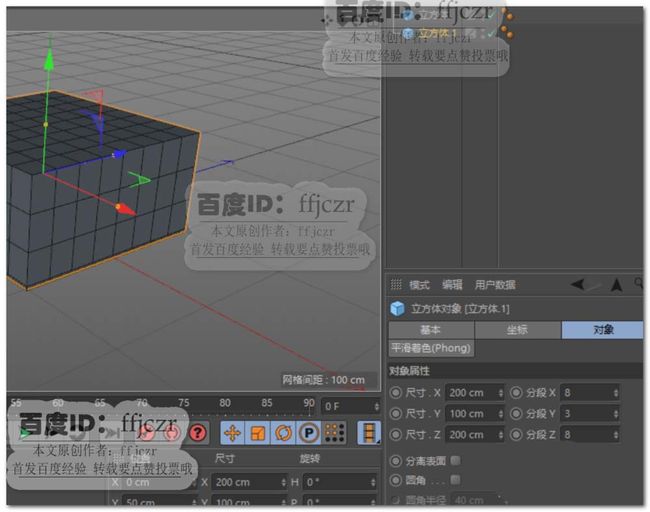The width and height of the screenshot is (650, 512).
Task: Click the cube icon next to 立方体对象
Action: pos(398,308)
